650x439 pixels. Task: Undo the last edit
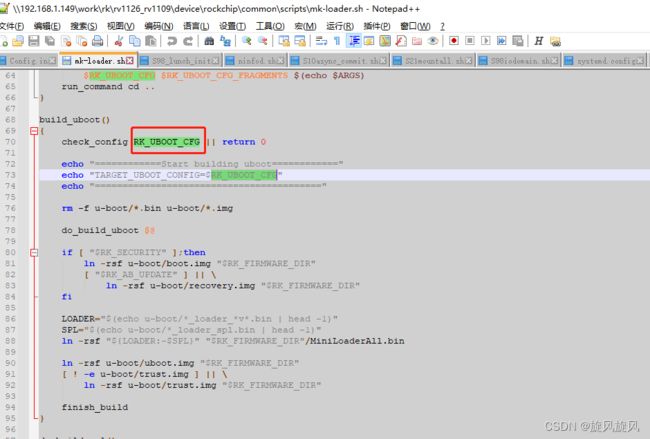click(x=172, y=41)
